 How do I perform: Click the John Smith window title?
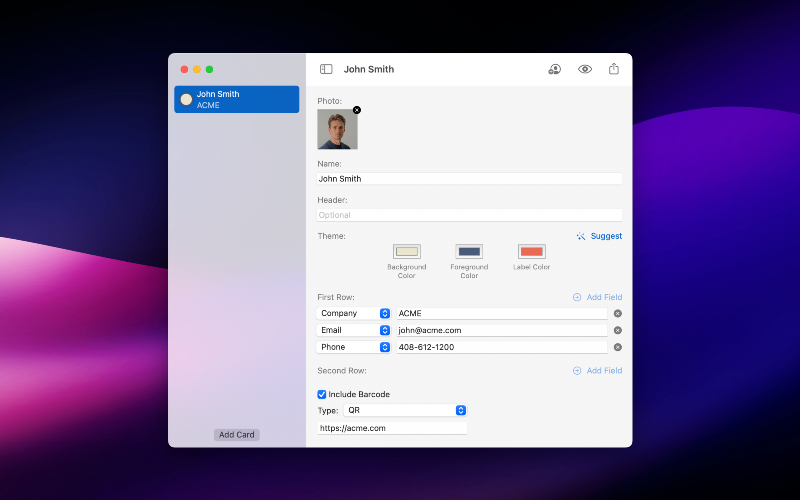(x=369, y=69)
